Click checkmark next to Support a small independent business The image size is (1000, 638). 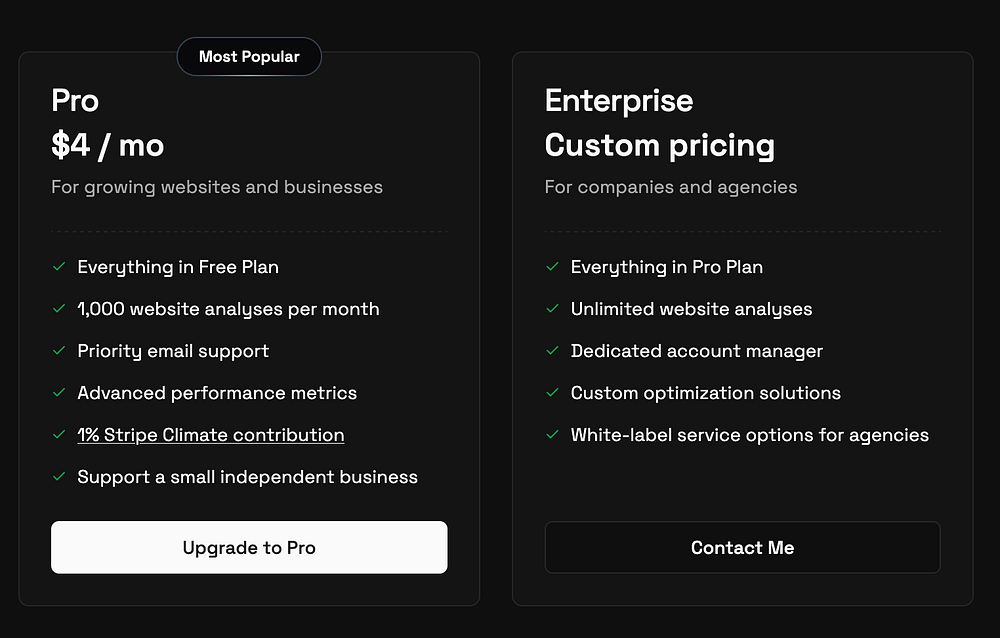[58, 477]
